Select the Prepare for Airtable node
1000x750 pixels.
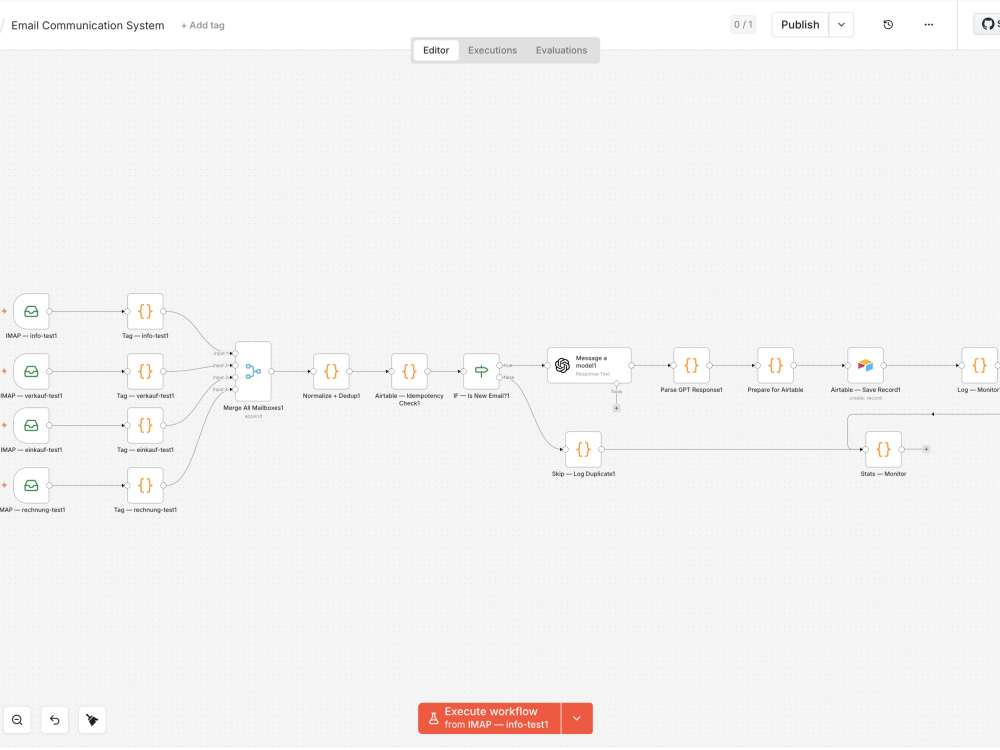(x=776, y=365)
